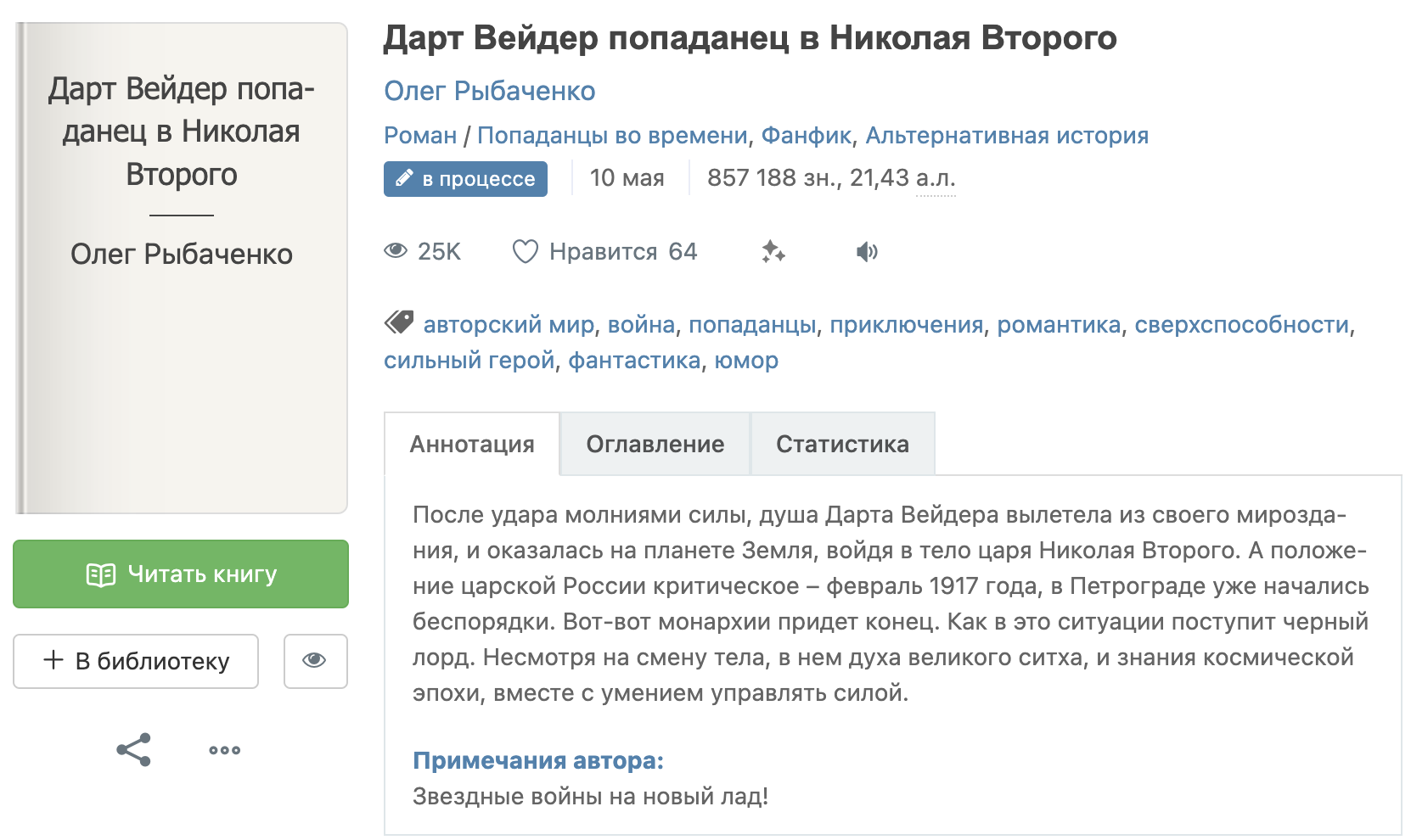Click the heart like icon

[x=525, y=251]
